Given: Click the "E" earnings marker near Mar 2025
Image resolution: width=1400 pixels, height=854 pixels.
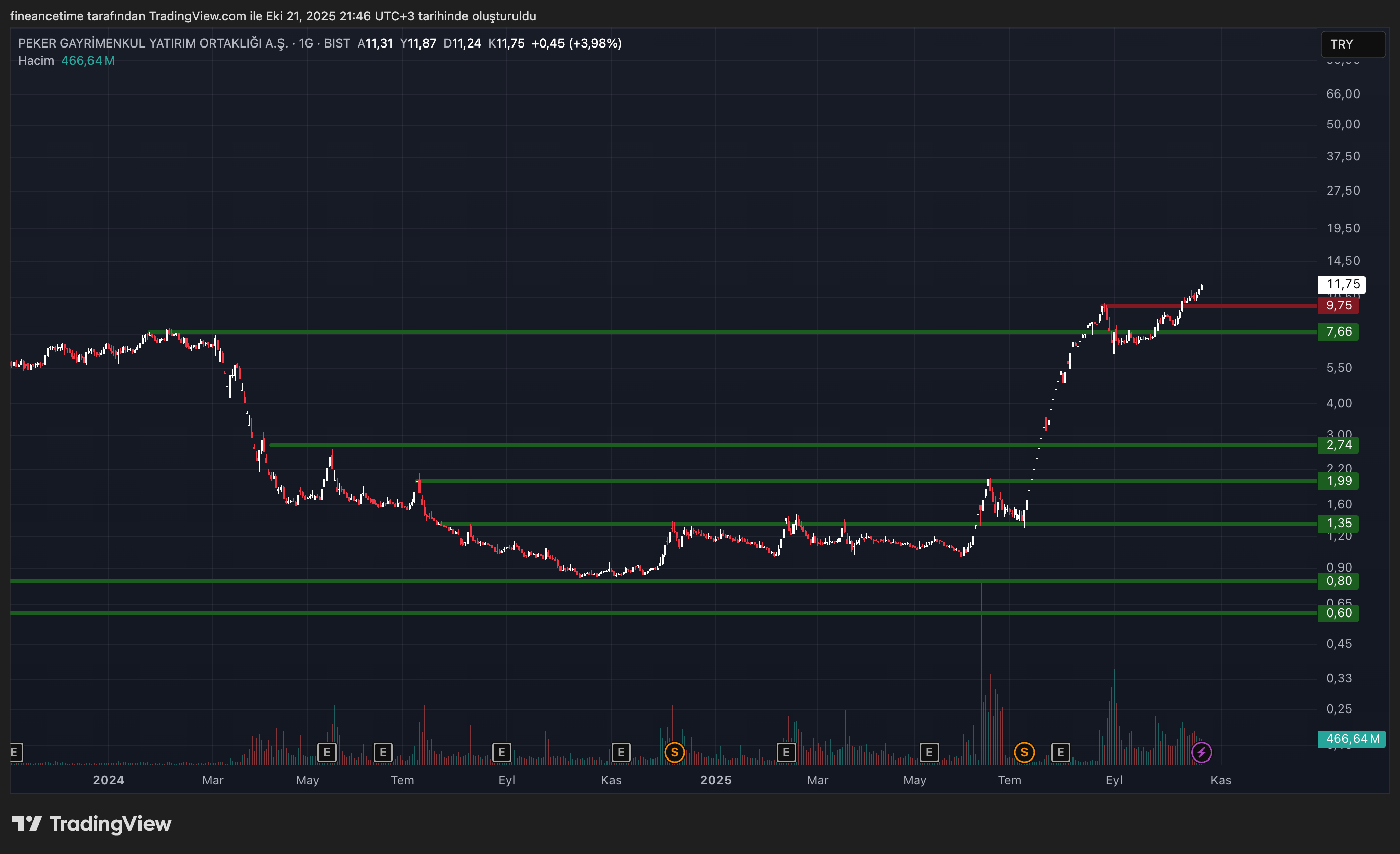Looking at the screenshot, I should point(786,752).
